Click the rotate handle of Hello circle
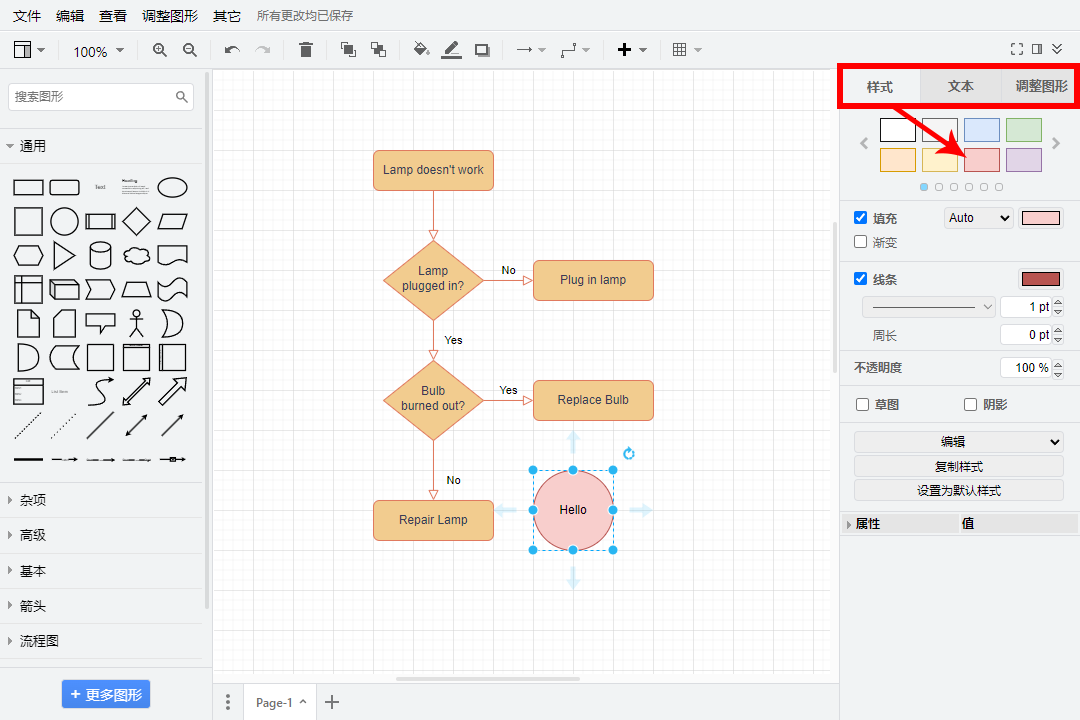 coord(628,453)
